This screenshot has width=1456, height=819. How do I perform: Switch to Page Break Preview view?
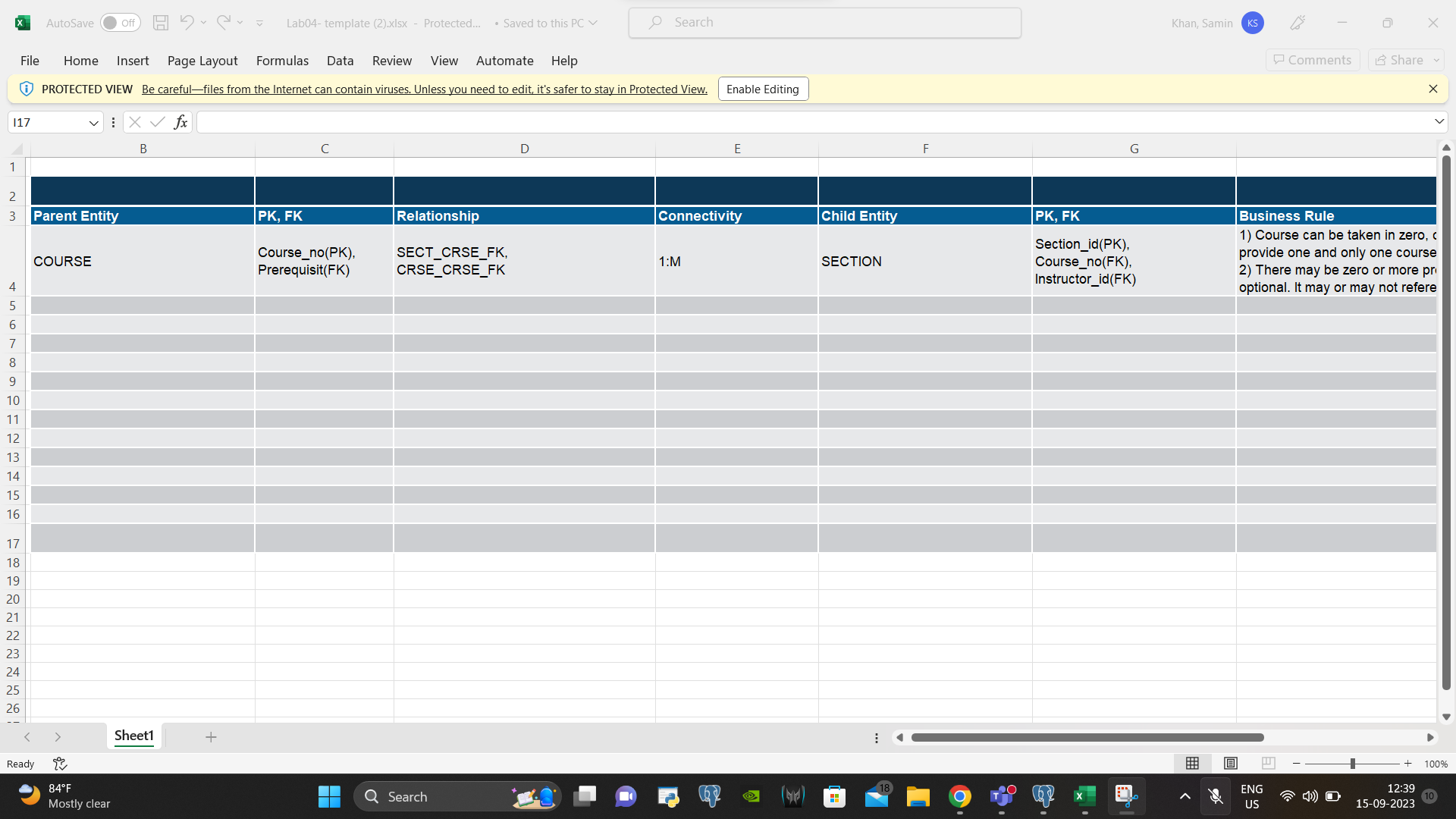pos(1269,764)
